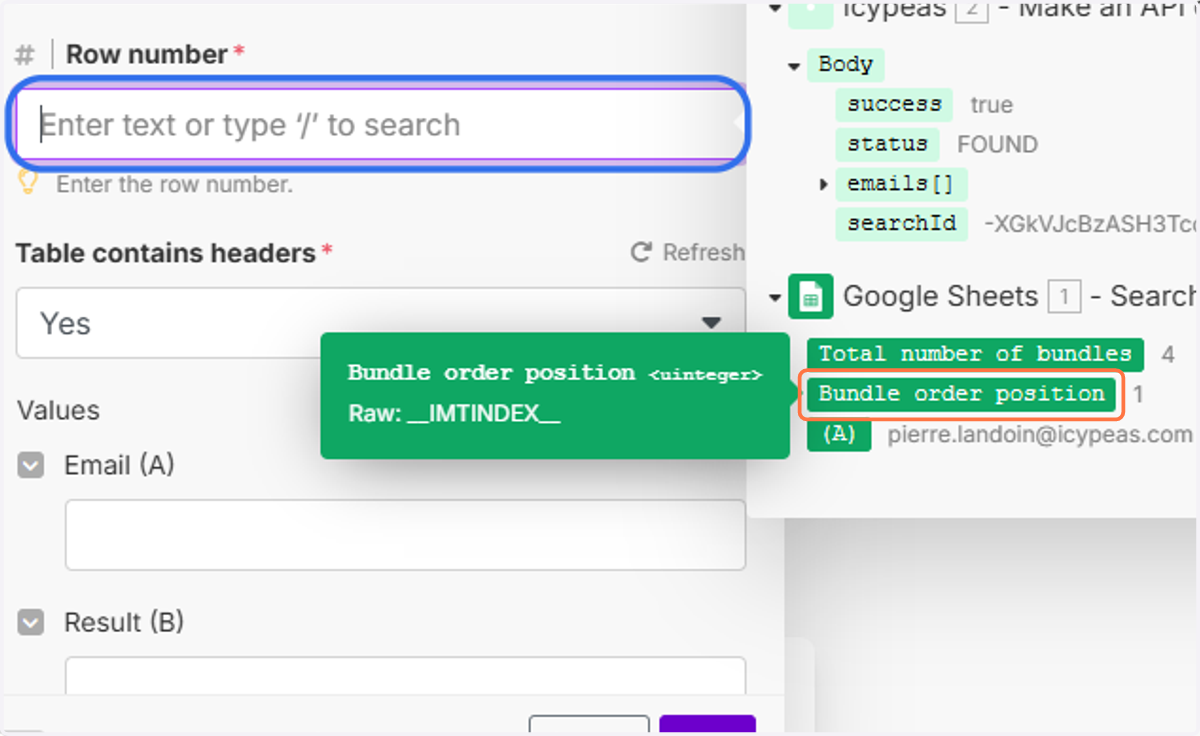Toggle the Email (A) checkbox

[x=31, y=465]
